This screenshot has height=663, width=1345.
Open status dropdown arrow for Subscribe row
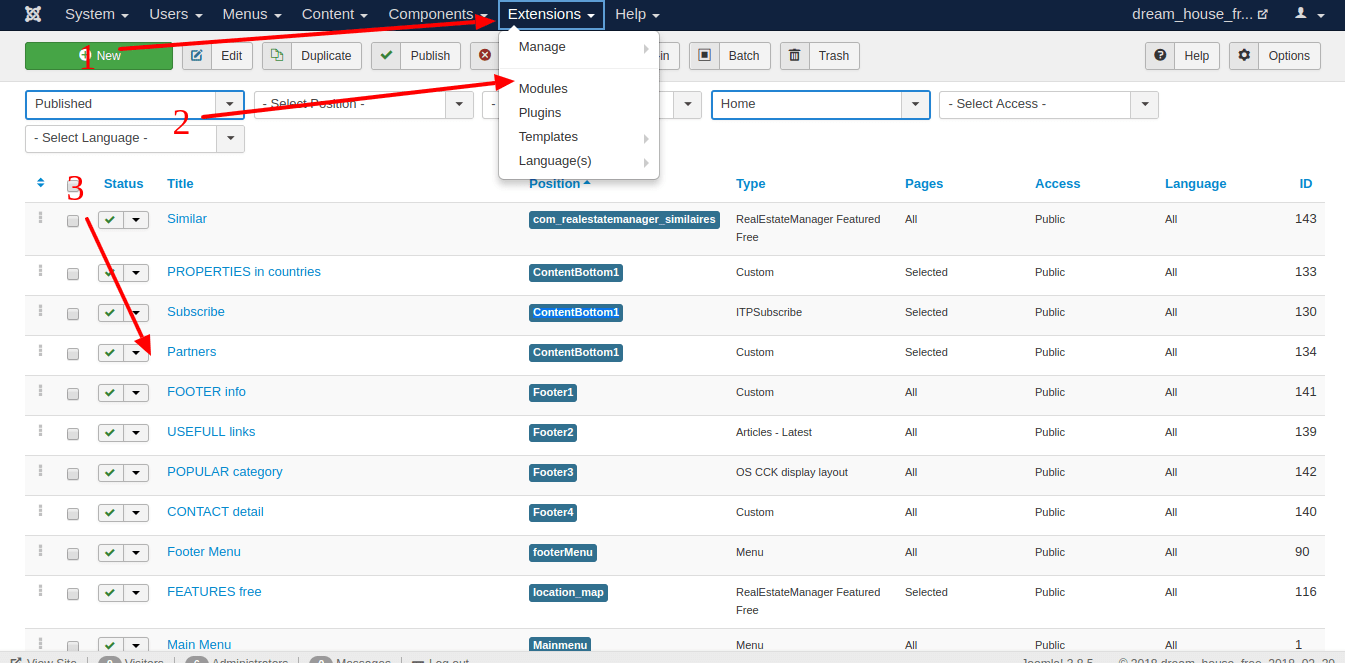[x=137, y=313]
